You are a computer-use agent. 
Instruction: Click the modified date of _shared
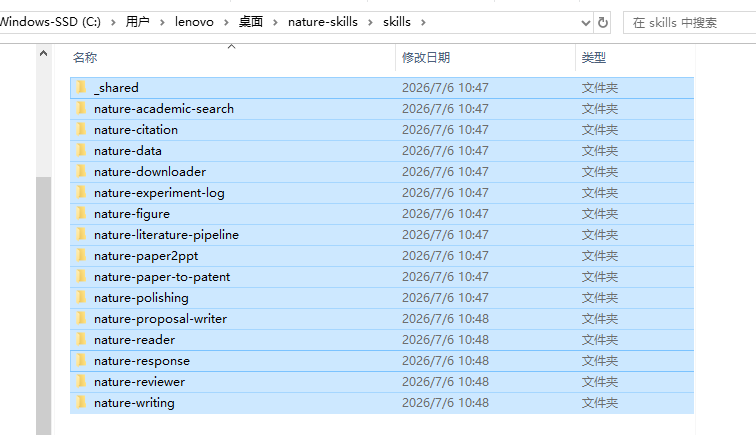(x=446, y=88)
